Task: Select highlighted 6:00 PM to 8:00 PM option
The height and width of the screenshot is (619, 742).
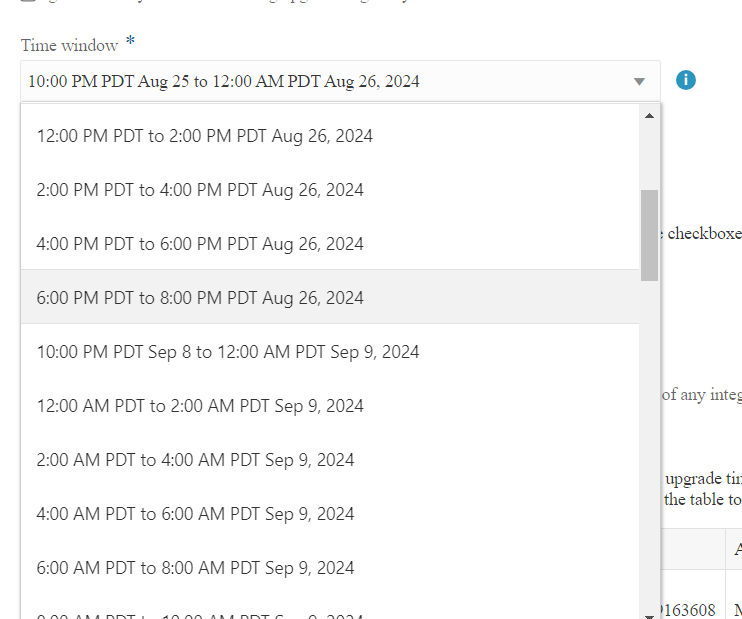Action: point(200,298)
